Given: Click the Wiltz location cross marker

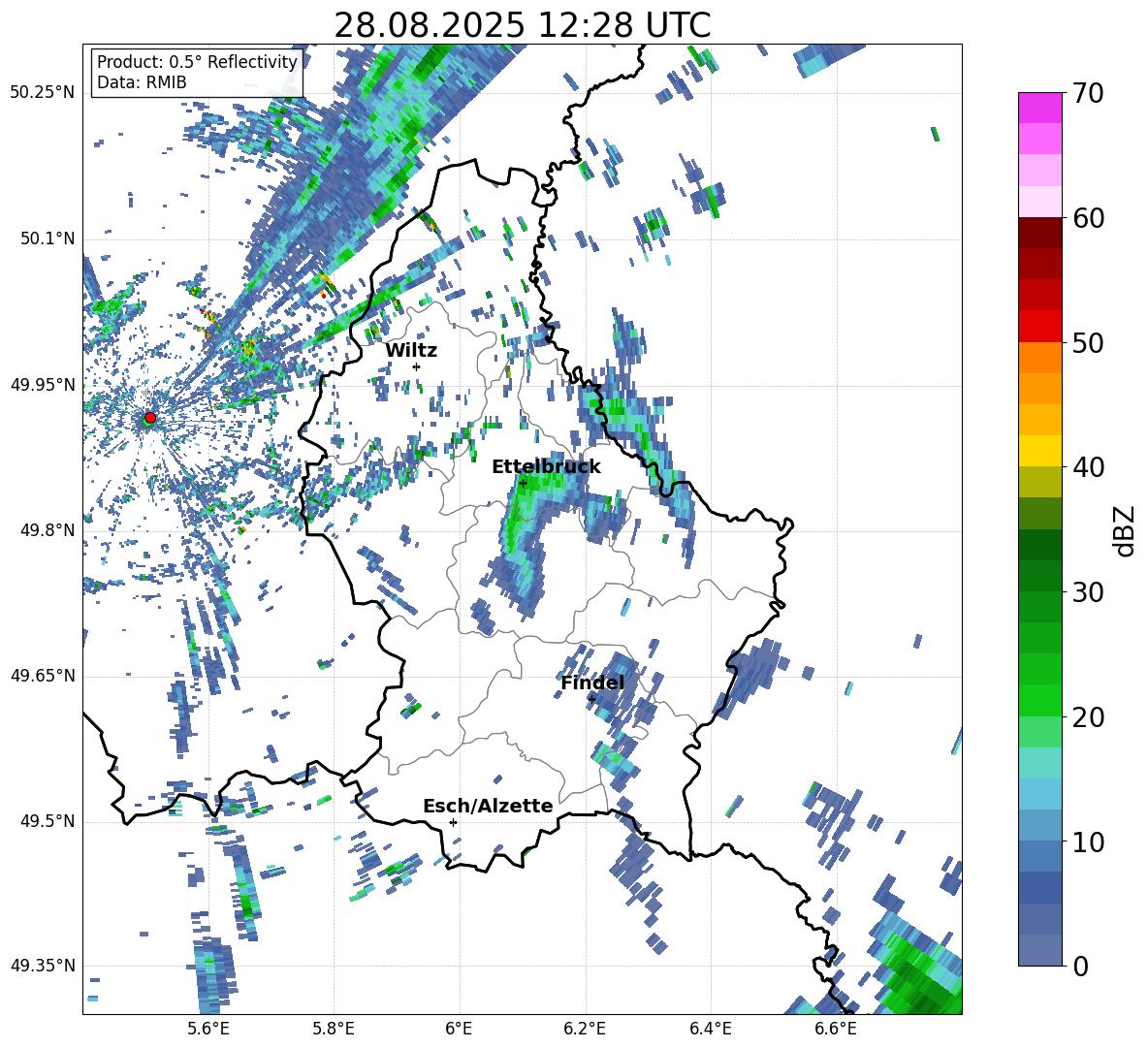Looking at the screenshot, I should 417,366.
